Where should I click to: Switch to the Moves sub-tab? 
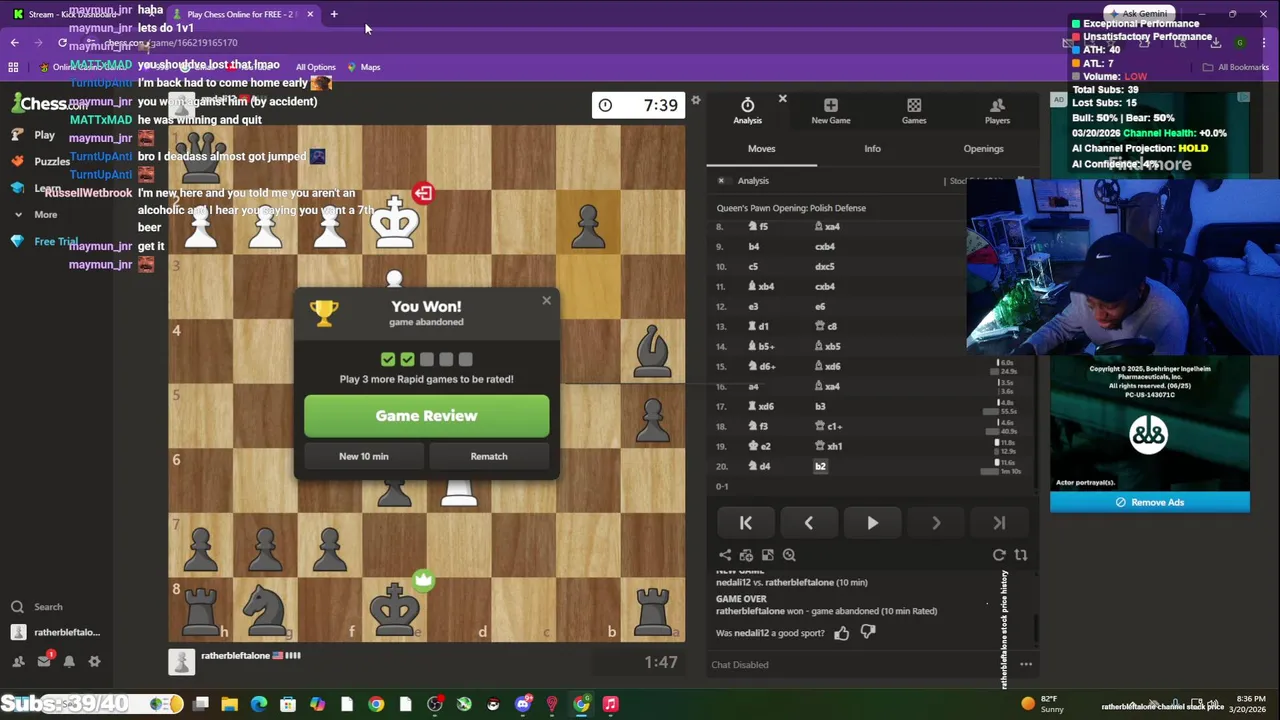click(x=761, y=149)
